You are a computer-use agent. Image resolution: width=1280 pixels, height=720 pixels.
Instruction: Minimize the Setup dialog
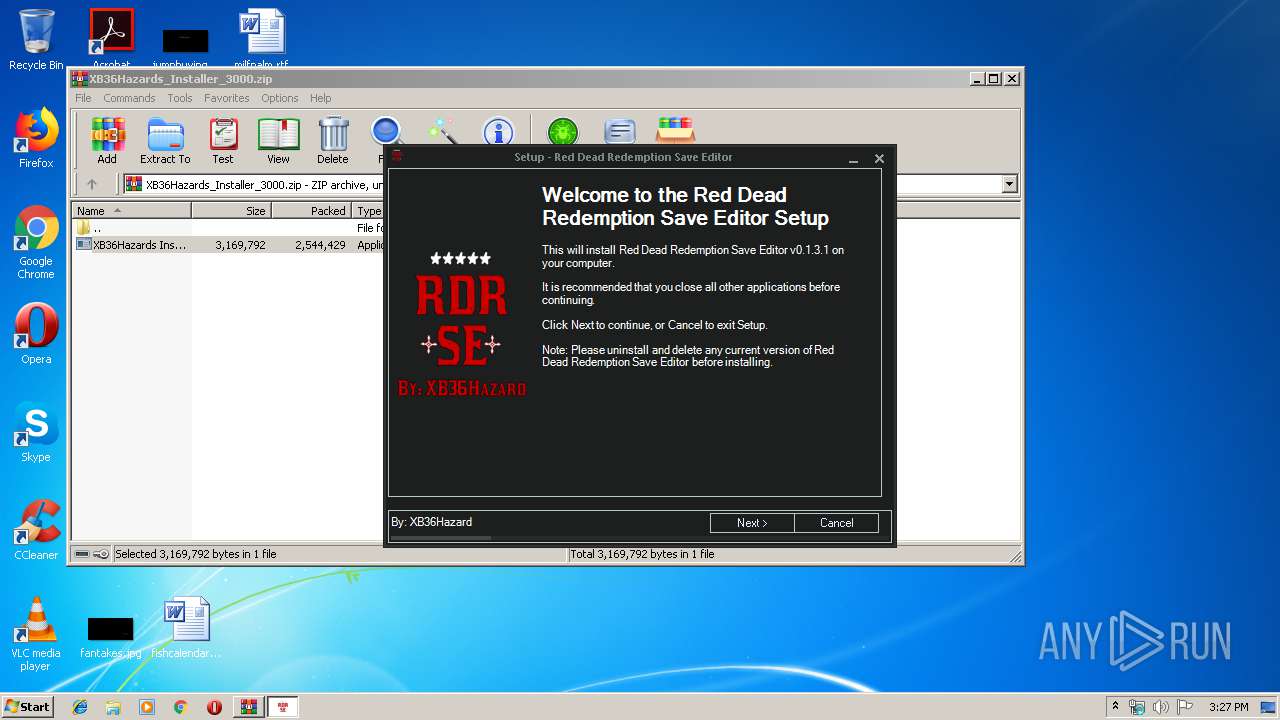[x=854, y=159]
